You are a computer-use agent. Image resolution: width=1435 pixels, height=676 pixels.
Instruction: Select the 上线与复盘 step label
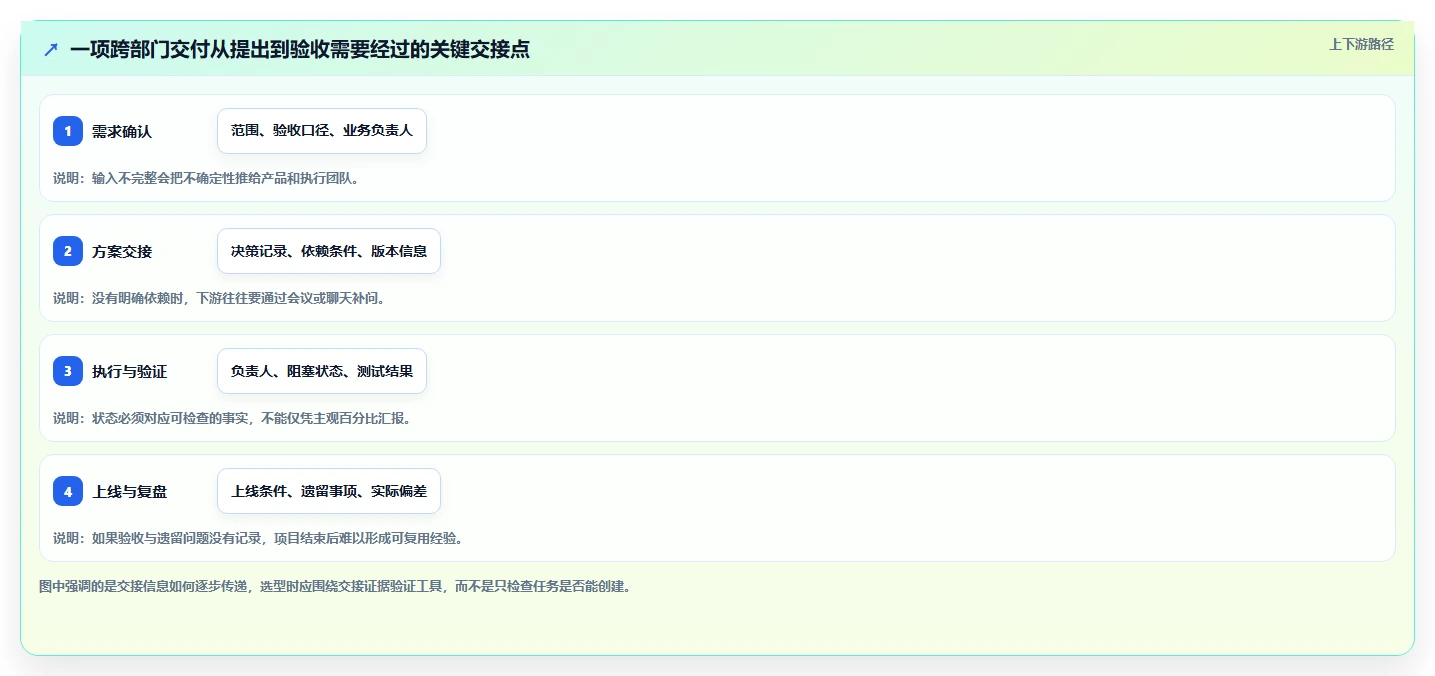pyautogui.click(x=129, y=491)
